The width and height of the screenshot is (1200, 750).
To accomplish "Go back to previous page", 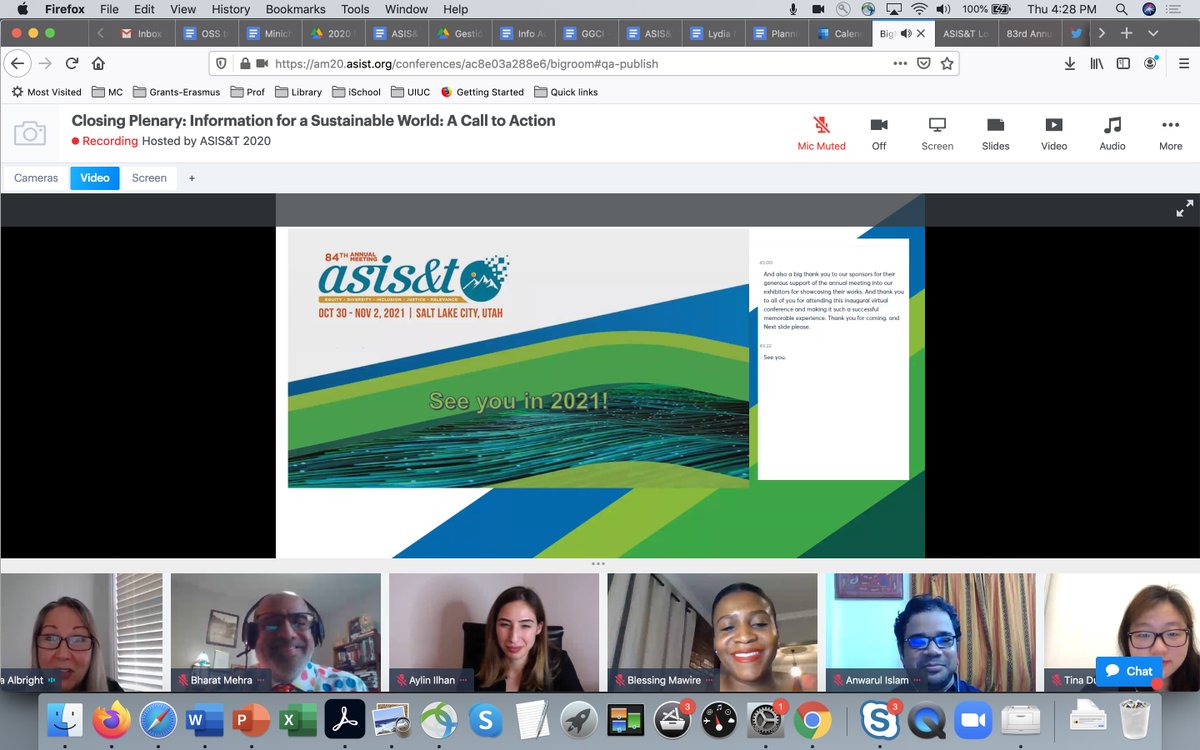I will coord(17,63).
